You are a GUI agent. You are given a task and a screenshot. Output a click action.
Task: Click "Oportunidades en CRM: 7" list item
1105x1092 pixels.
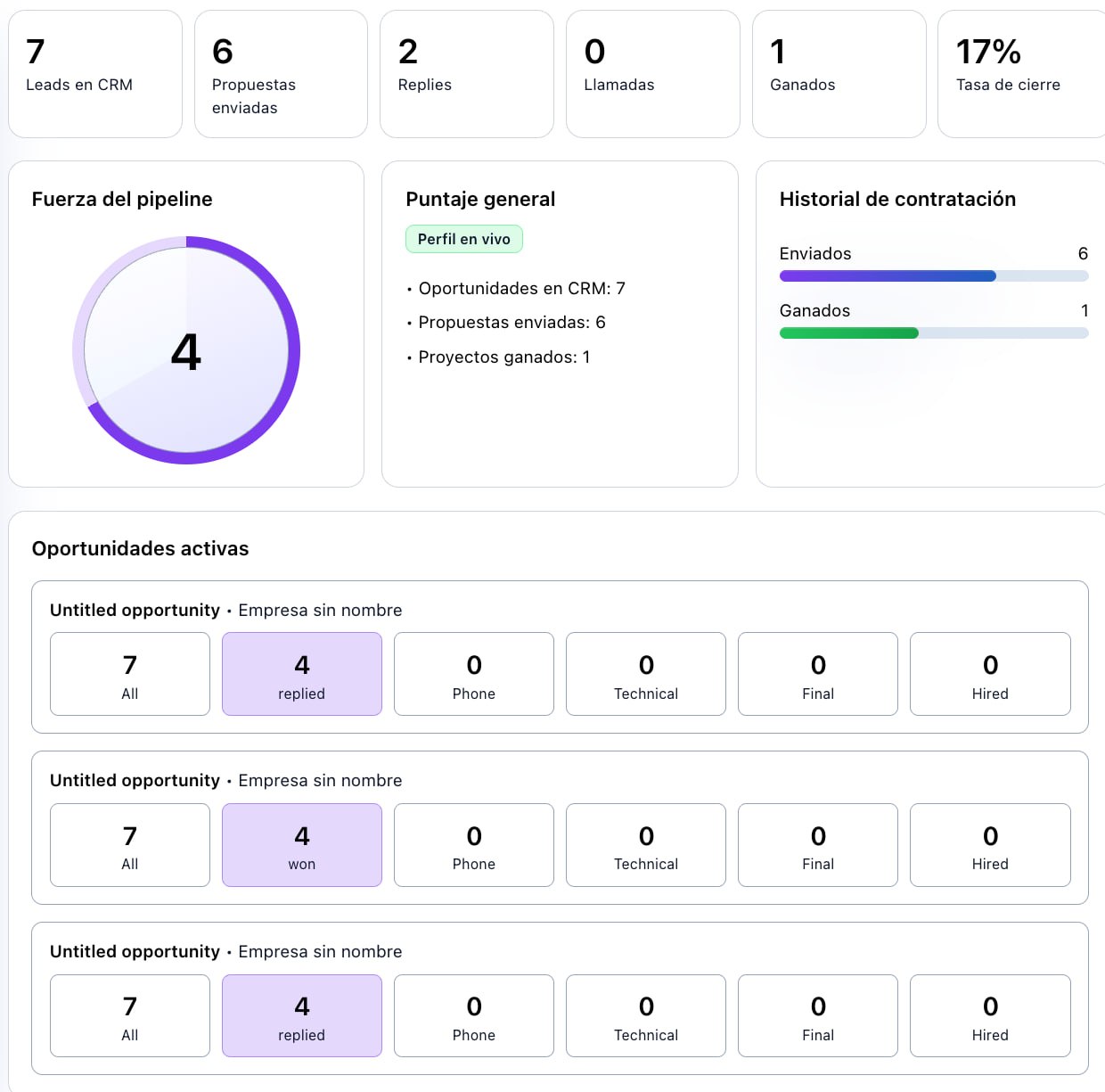[521, 289]
